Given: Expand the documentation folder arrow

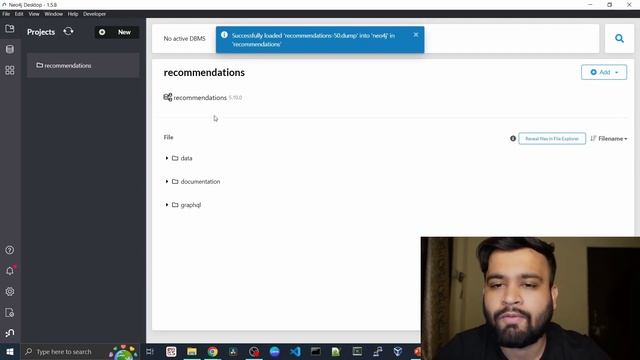Looking at the screenshot, I should [x=167, y=181].
